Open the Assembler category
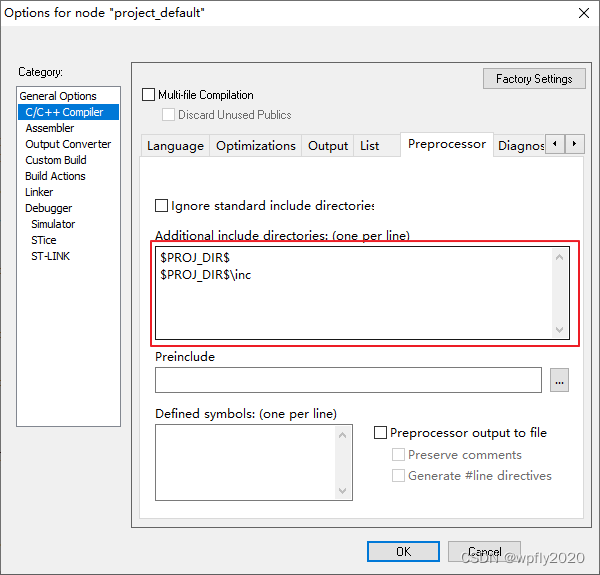 [x=50, y=128]
